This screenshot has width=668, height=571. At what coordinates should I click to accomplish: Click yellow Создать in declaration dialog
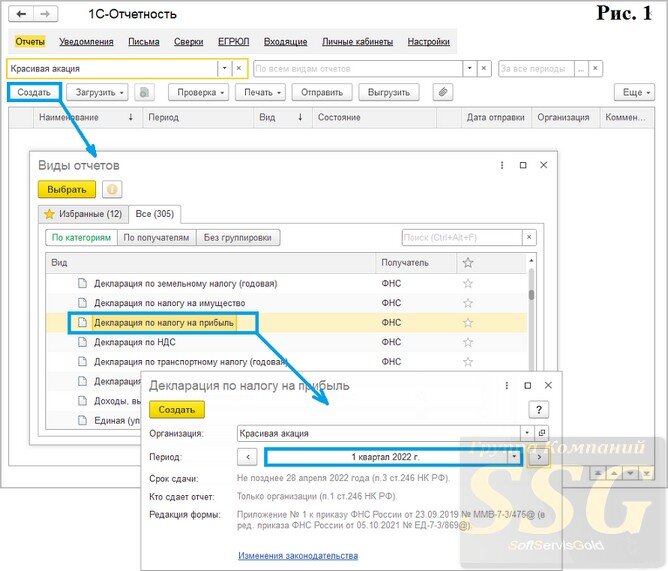pos(177,410)
